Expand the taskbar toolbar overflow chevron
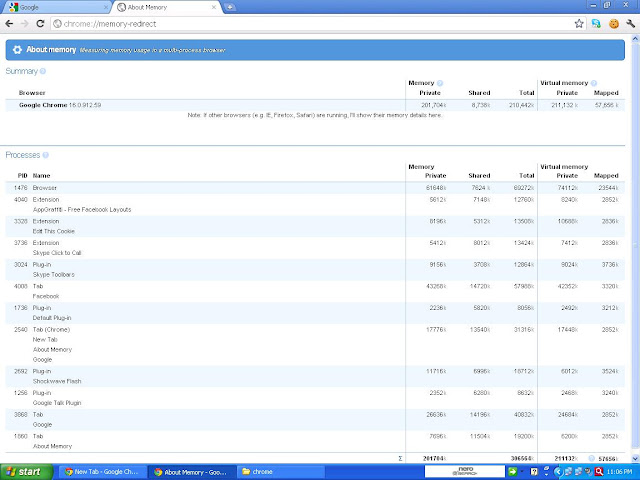 pyautogui.click(x=547, y=474)
